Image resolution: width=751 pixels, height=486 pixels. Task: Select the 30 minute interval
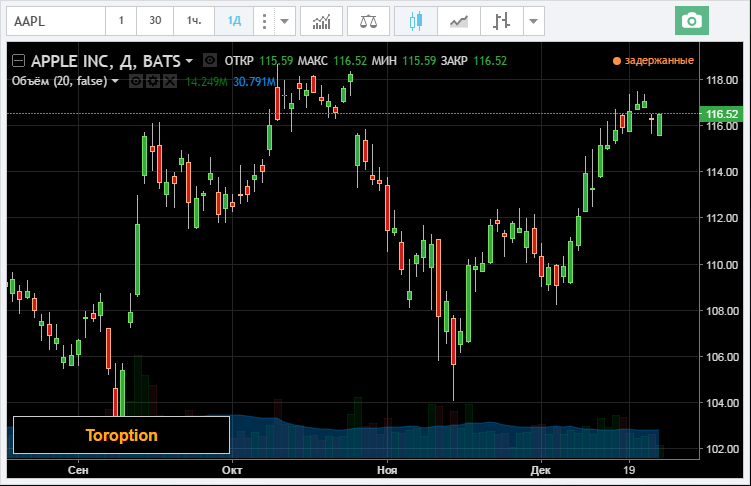[x=155, y=21]
